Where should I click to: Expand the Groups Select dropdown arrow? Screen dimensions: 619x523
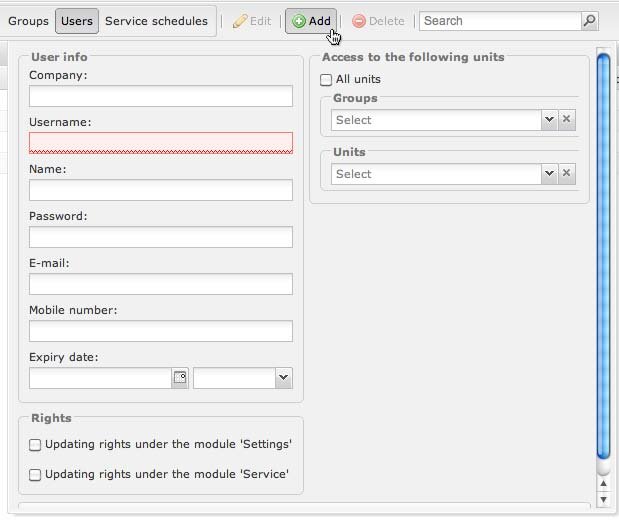[x=549, y=120]
